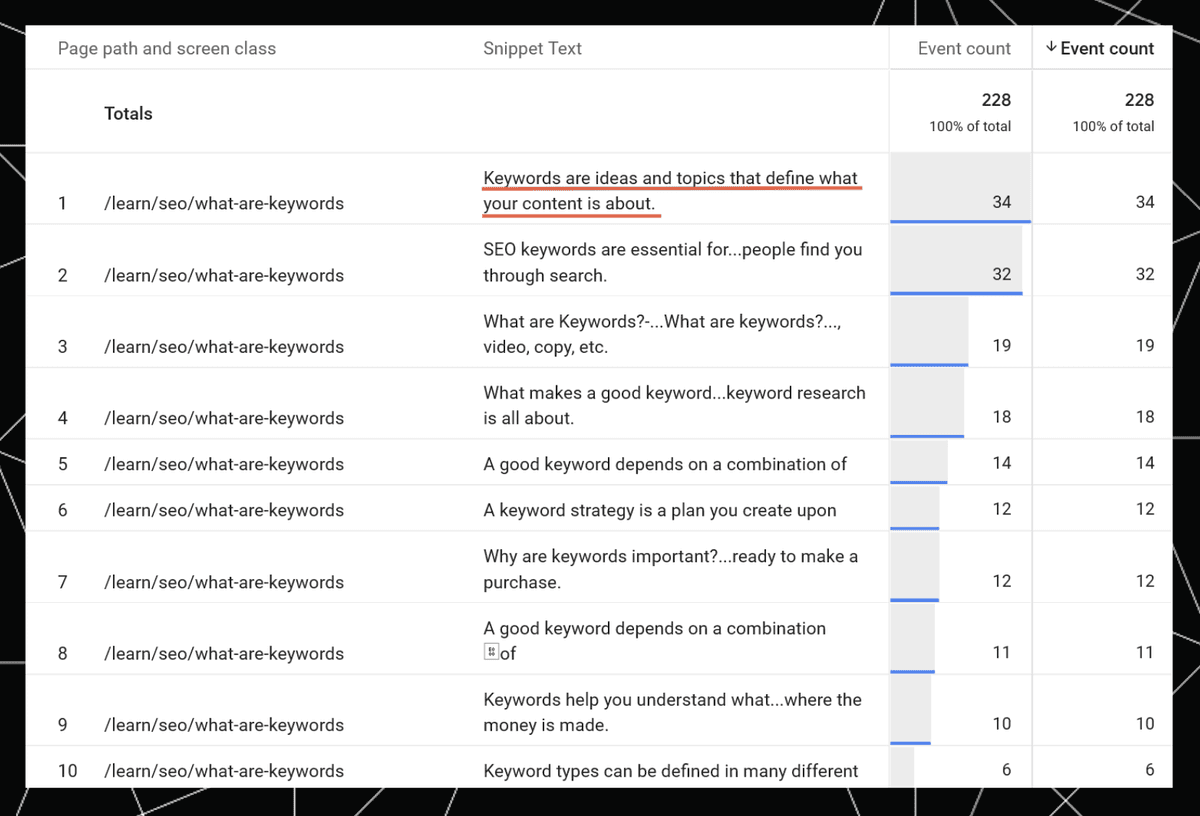1200x816 pixels.
Task: Select the row 10 page path cell
Action: [223, 771]
